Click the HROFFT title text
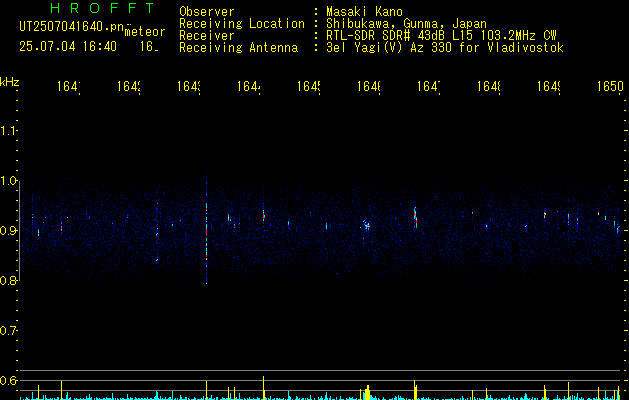 [x=102, y=8]
